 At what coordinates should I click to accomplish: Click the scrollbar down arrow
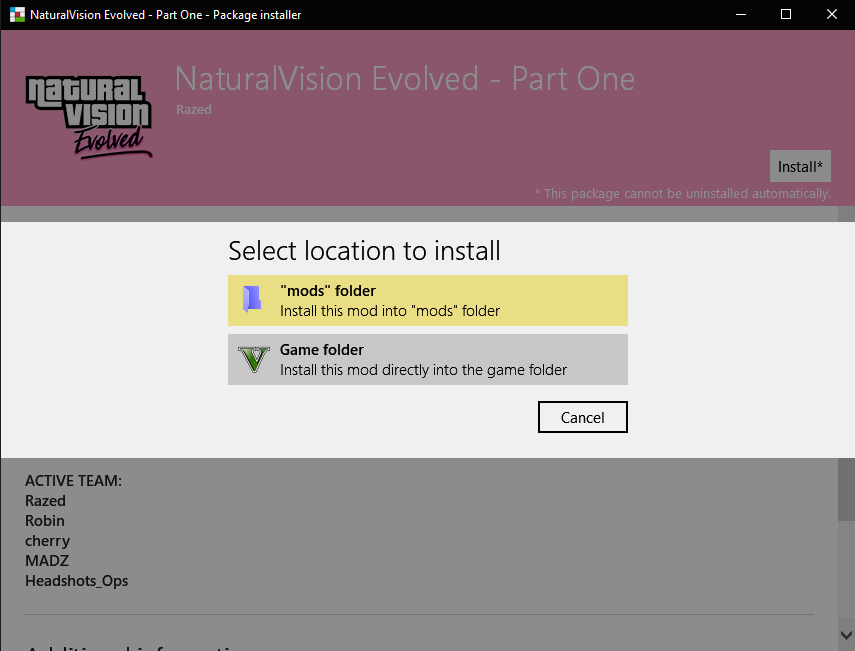click(846, 634)
